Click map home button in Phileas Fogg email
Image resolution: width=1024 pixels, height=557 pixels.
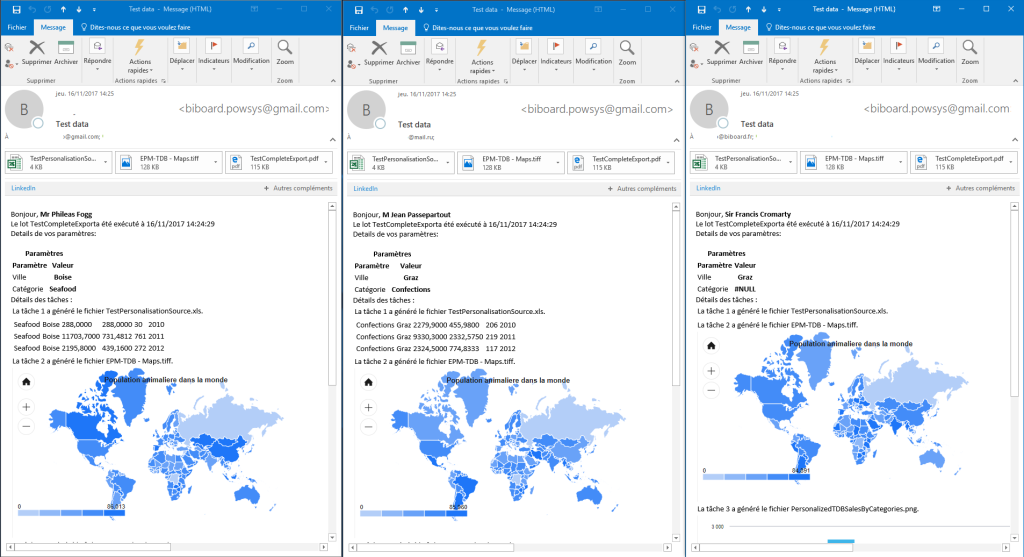pyautogui.click(x=26, y=382)
